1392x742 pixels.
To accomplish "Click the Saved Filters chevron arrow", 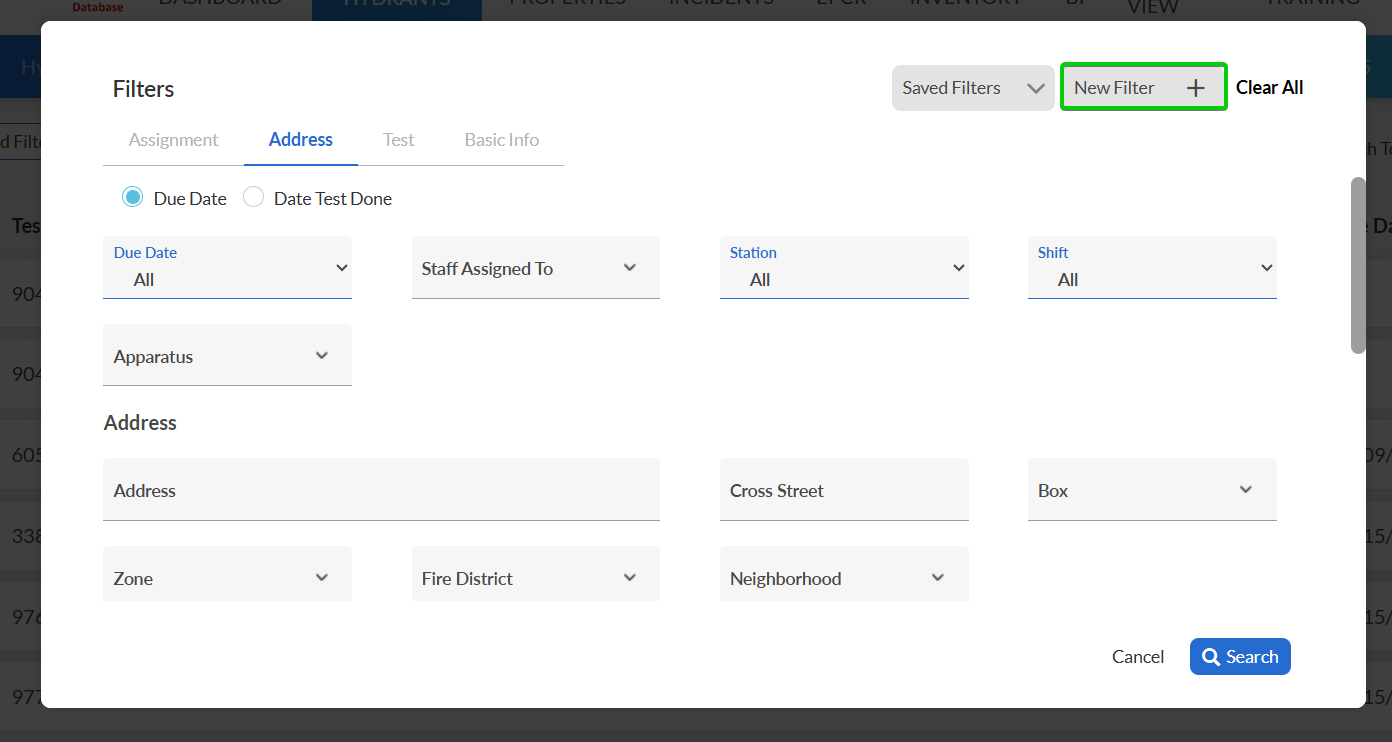I will (x=1035, y=88).
